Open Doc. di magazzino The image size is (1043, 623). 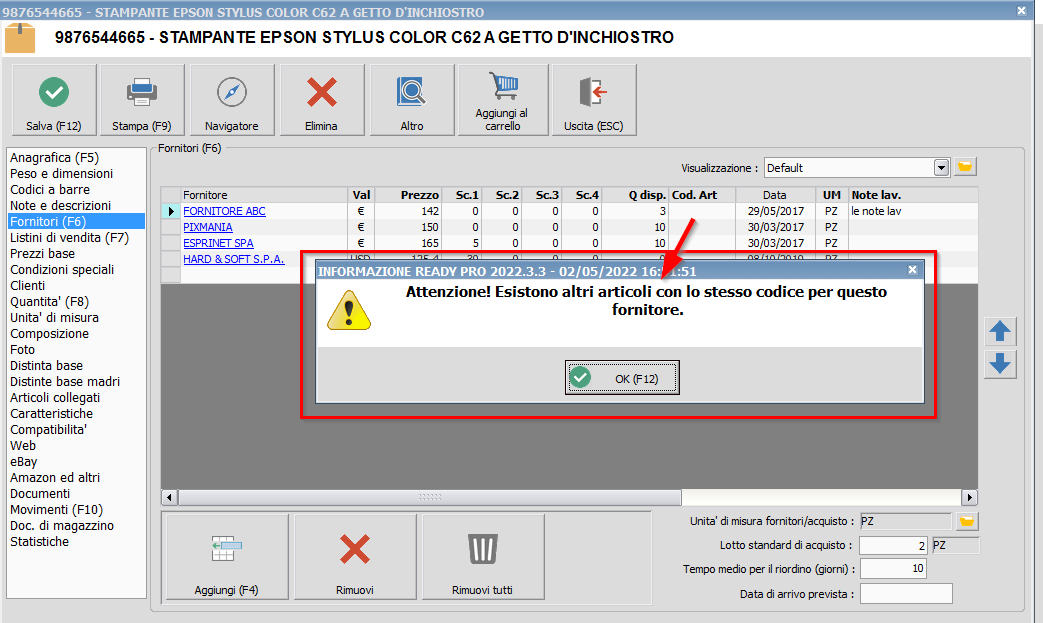(62, 525)
